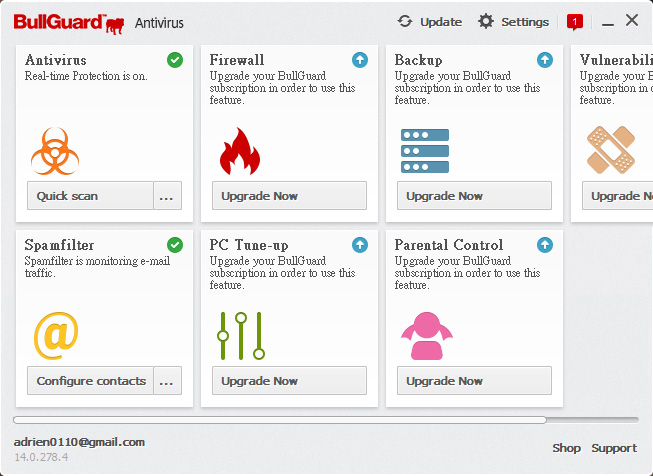The height and width of the screenshot is (476, 653).
Task: Click the blue upgrade arrow on Firewall card
Action: pyautogui.click(x=360, y=60)
